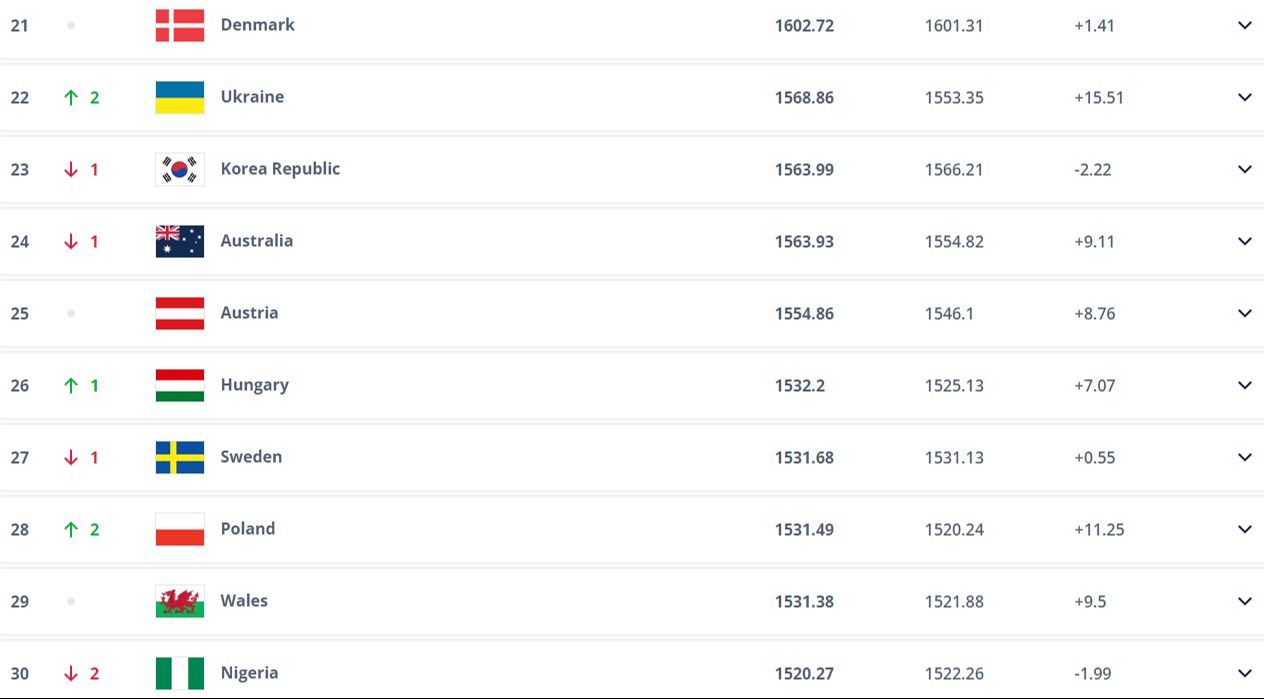The width and height of the screenshot is (1264, 699).
Task: Open the Poland team name link
Action: (x=248, y=529)
